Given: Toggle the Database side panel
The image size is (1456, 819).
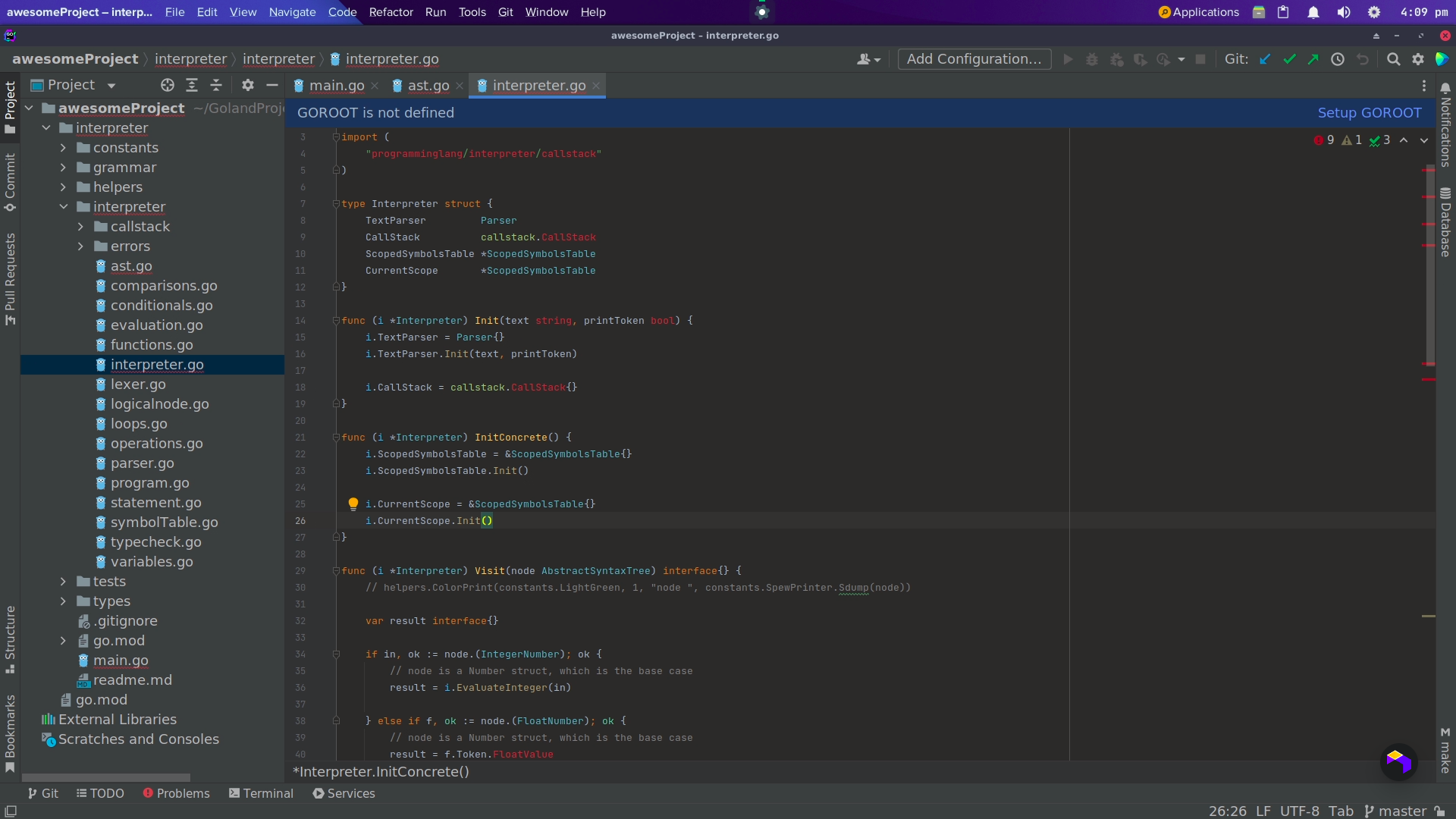Looking at the screenshot, I should [x=1445, y=222].
